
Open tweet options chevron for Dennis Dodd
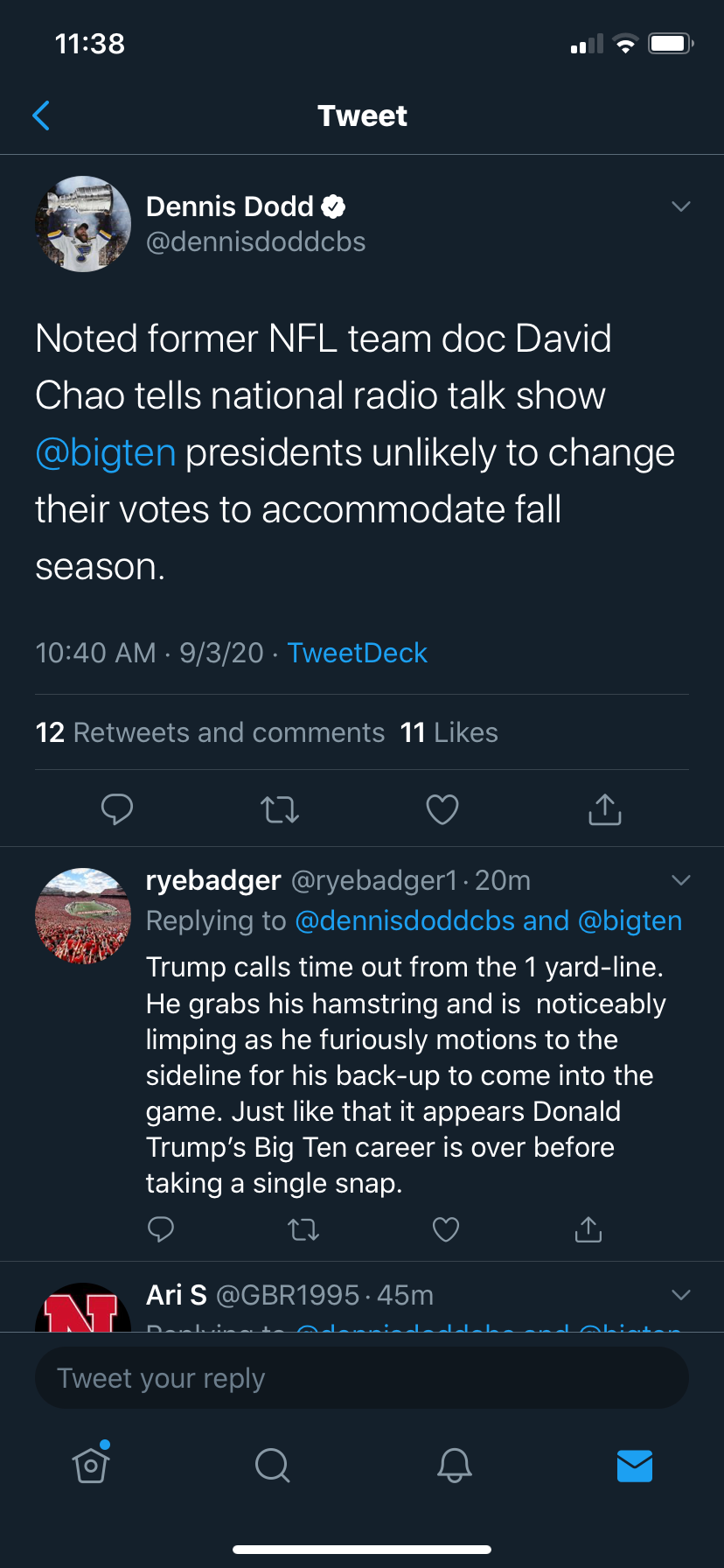681,206
